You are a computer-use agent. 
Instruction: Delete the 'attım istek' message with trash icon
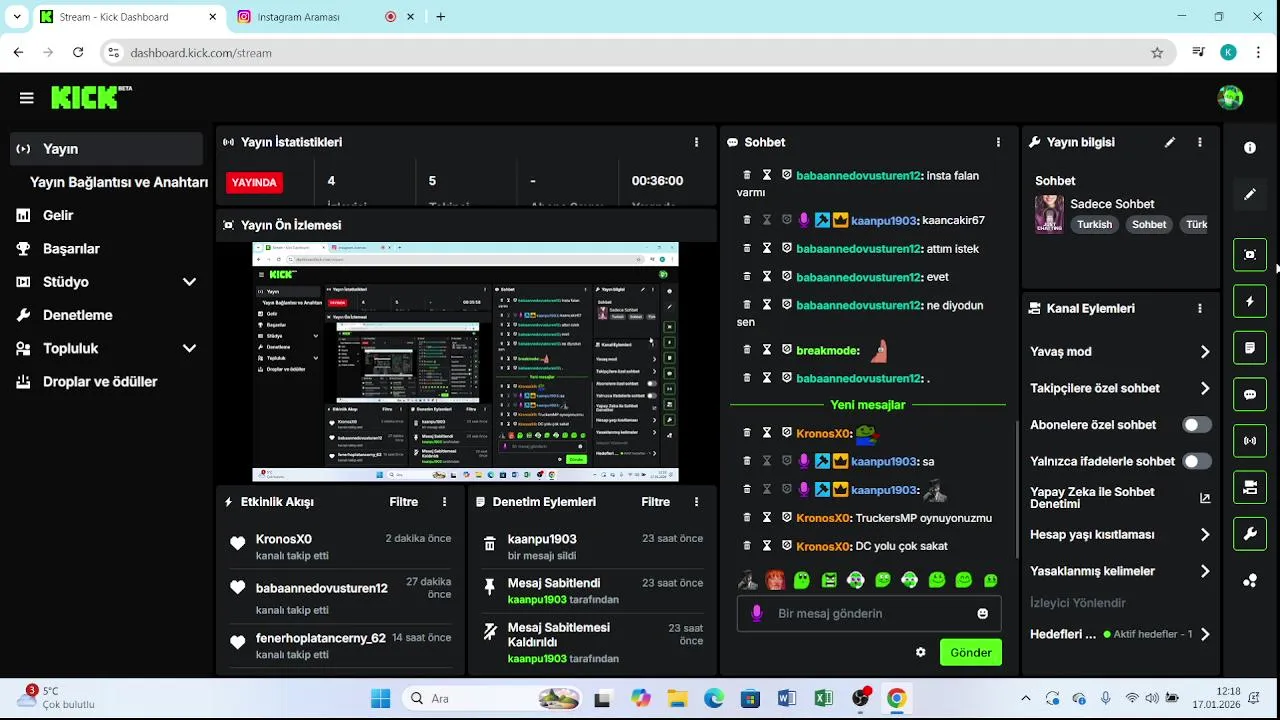(x=747, y=248)
